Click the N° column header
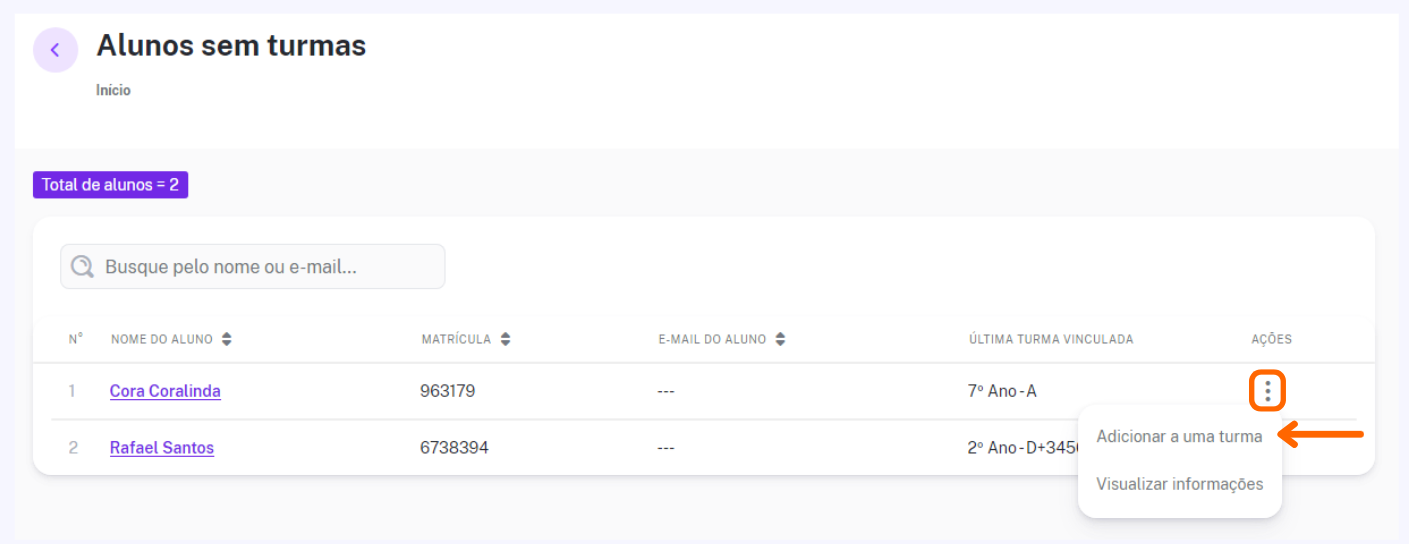 point(76,339)
